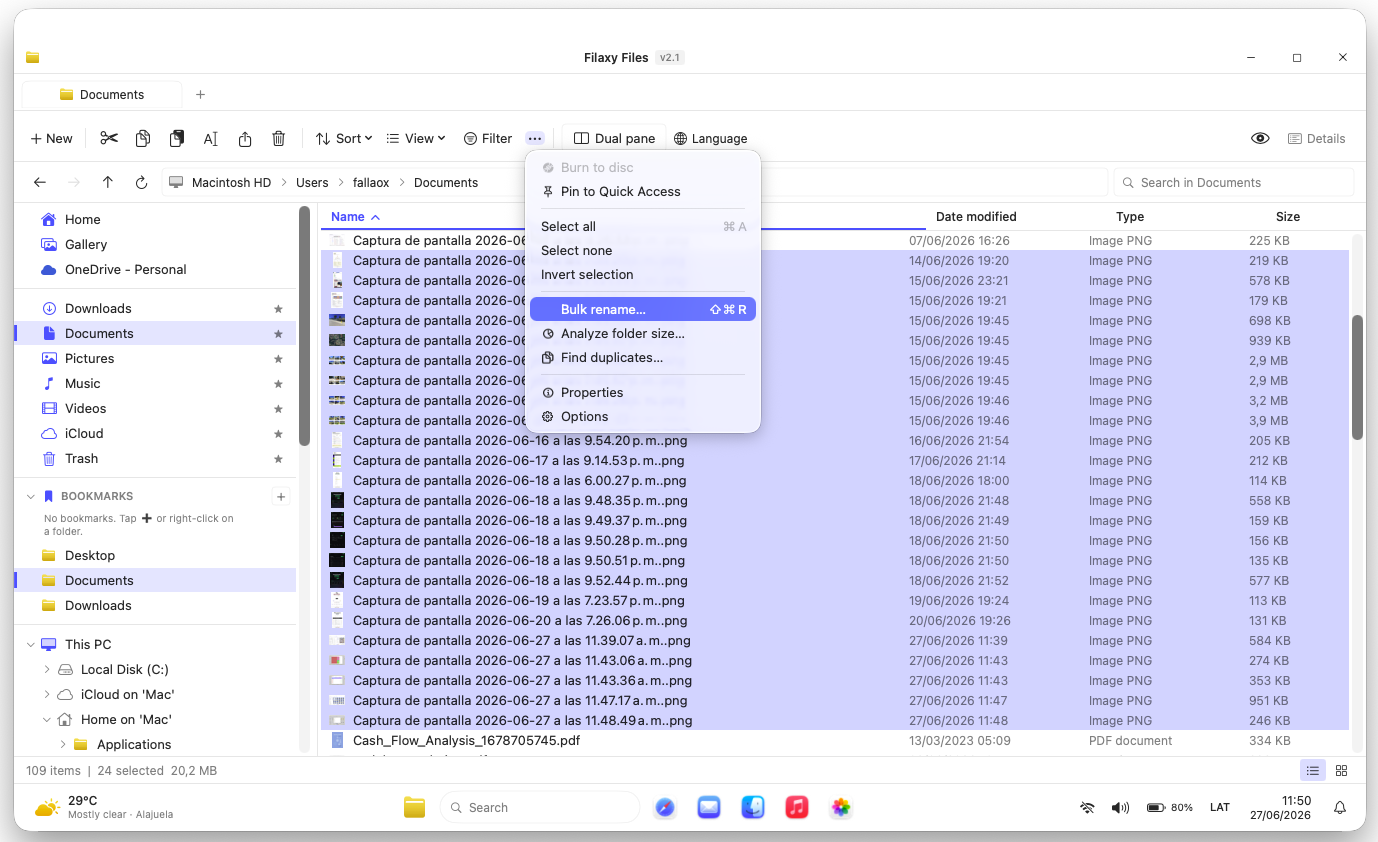This screenshot has width=1378, height=842.
Task: Click Select all in the menu
Action: coord(643,227)
